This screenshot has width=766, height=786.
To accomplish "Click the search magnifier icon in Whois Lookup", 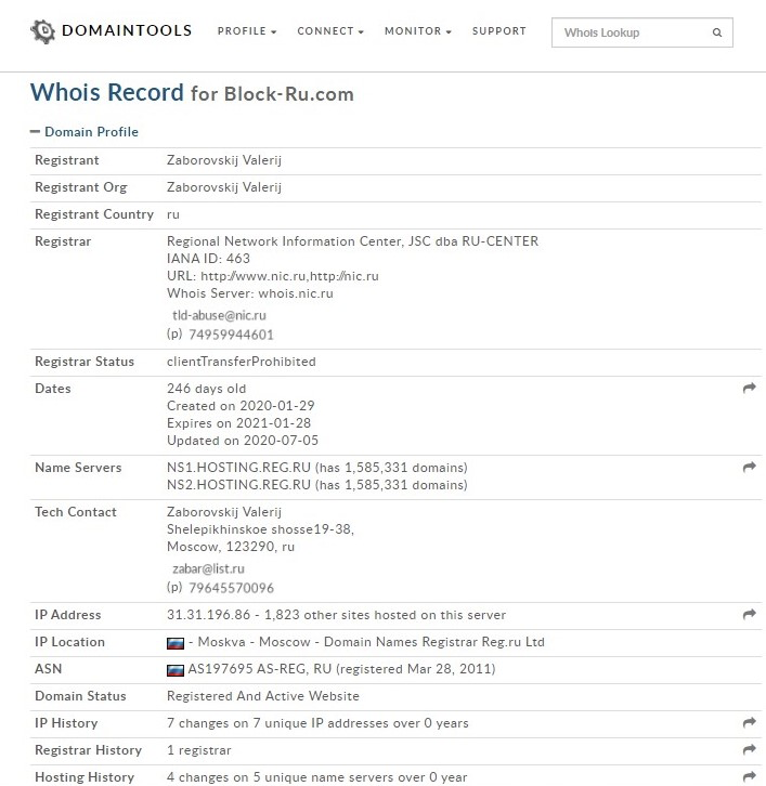I will [x=717, y=33].
